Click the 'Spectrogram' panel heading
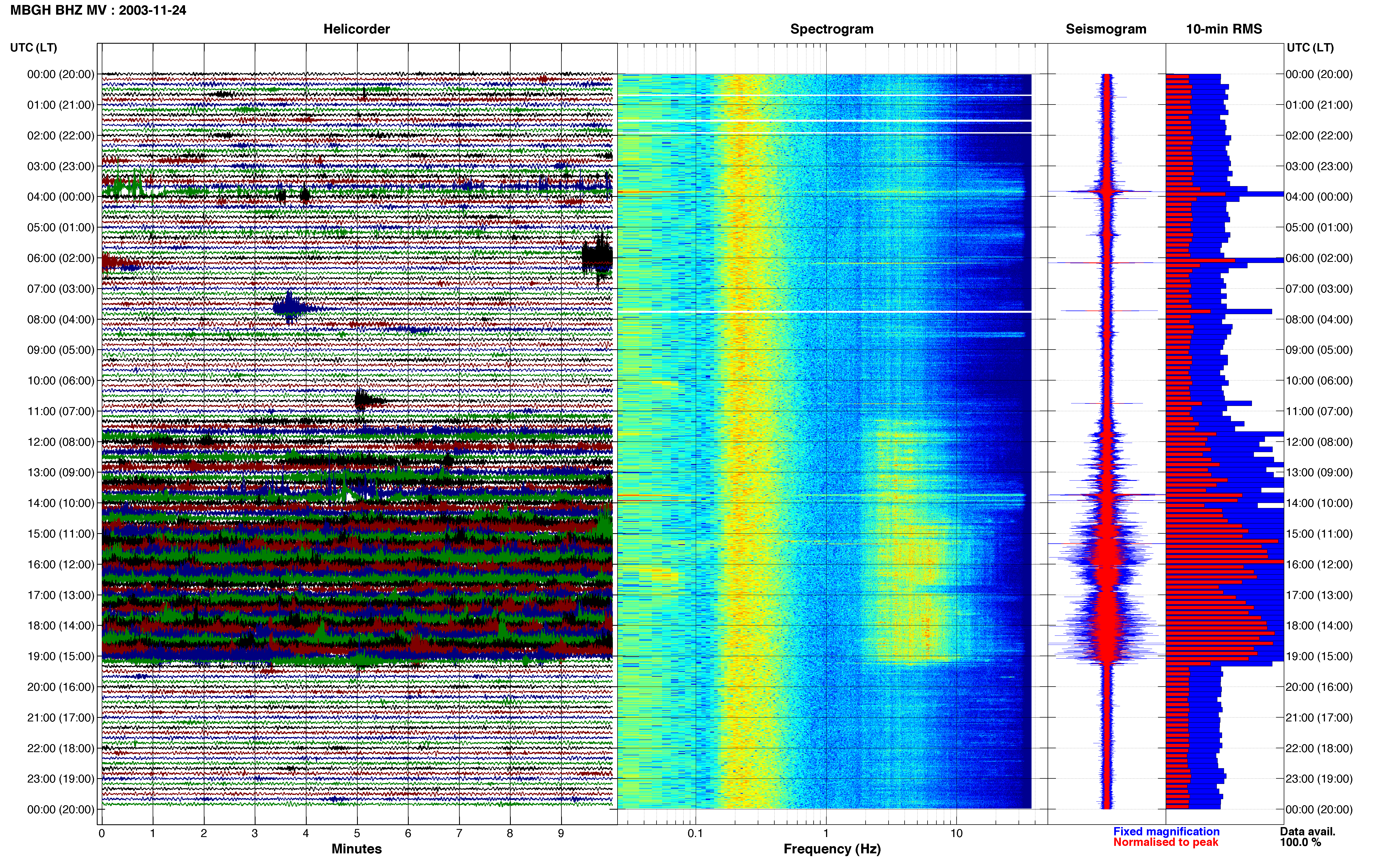Viewport: 1388px width, 868px height. pyautogui.click(x=832, y=29)
